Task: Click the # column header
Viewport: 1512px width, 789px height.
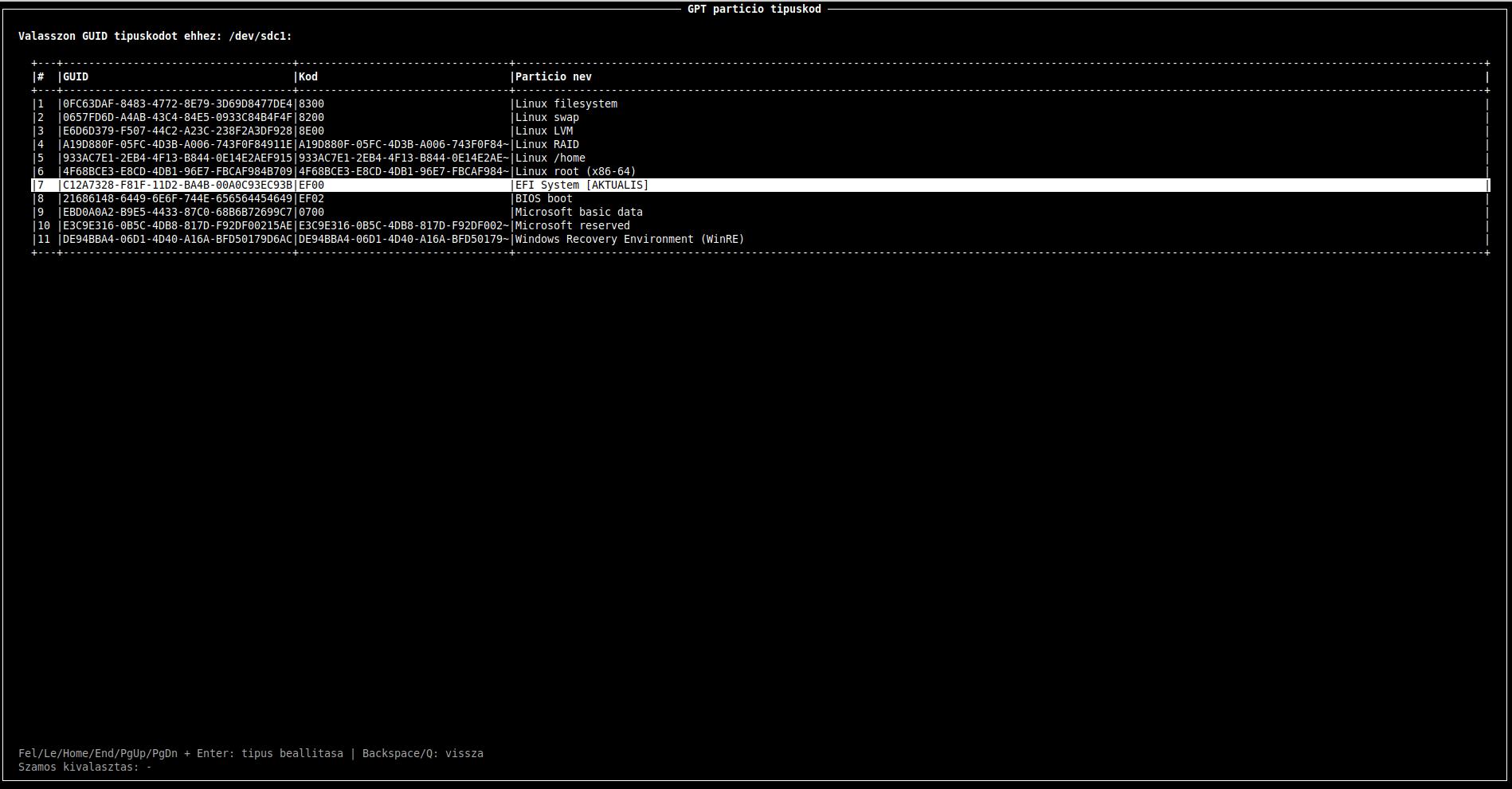Action: click(41, 76)
